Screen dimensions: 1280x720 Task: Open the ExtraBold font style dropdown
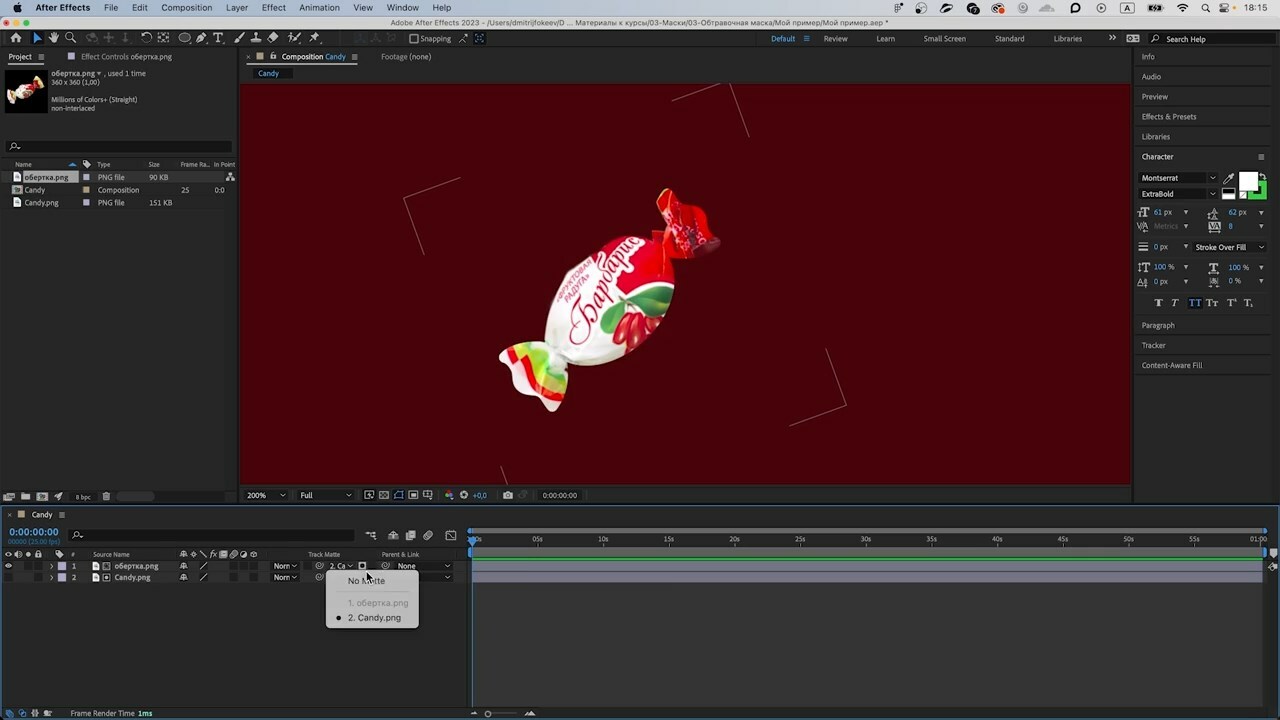pos(1178,194)
